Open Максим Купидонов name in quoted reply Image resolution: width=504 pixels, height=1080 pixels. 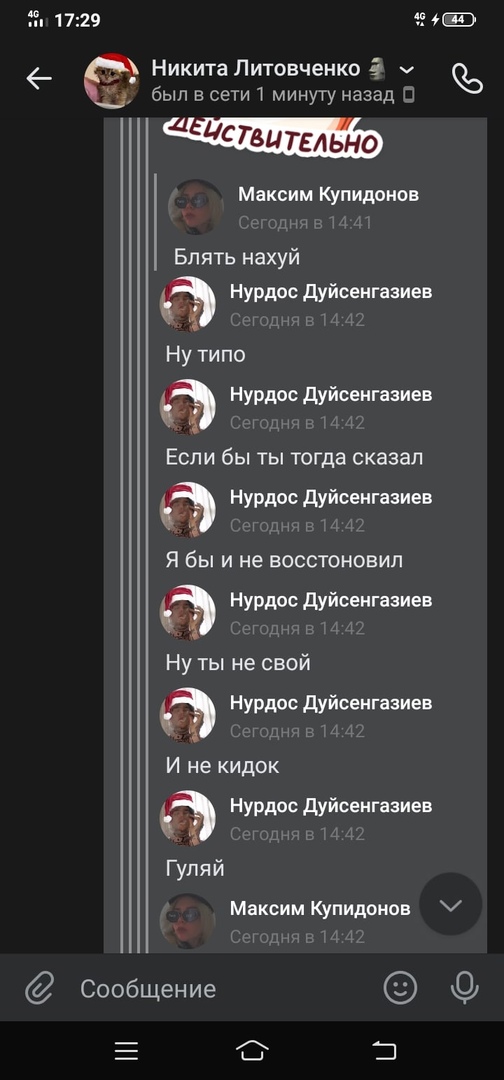328,195
